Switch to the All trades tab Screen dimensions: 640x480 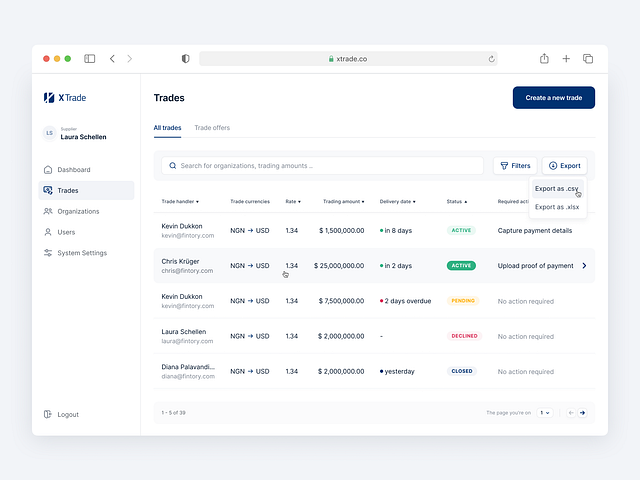[x=167, y=128]
